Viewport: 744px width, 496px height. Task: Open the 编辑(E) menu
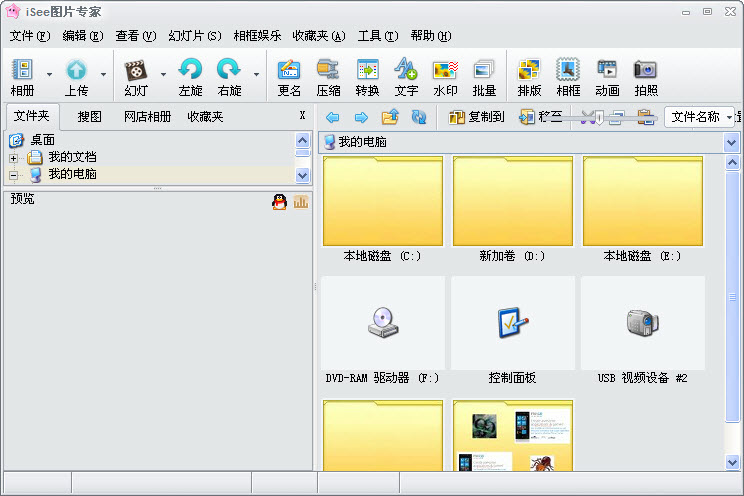(x=83, y=36)
